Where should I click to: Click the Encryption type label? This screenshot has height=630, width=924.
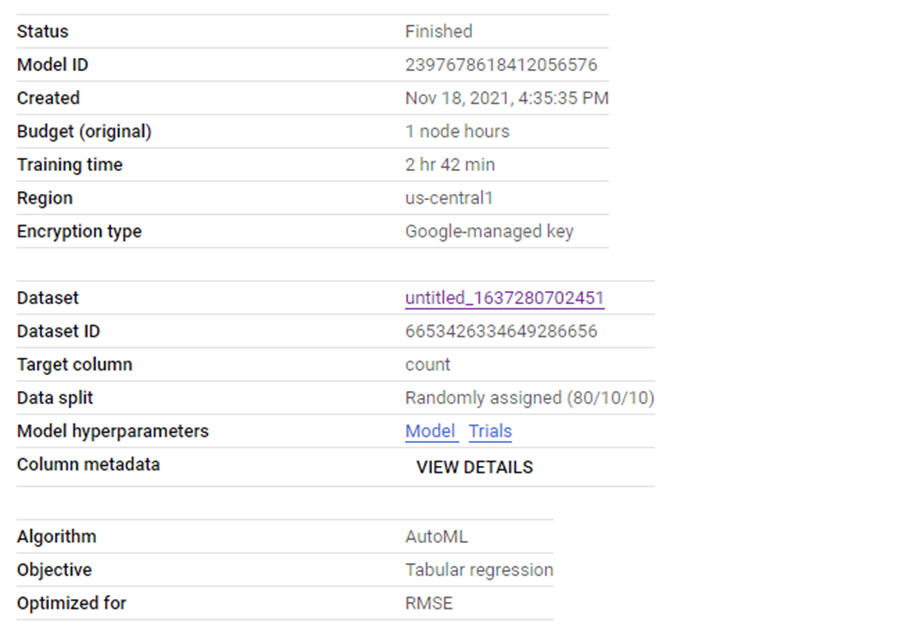pyautogui.click(x=79, y=231)
